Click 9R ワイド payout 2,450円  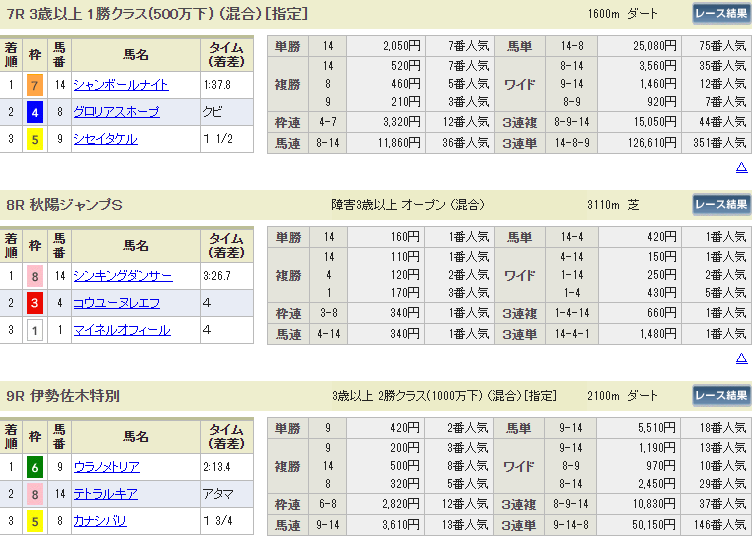pos(658,484)
